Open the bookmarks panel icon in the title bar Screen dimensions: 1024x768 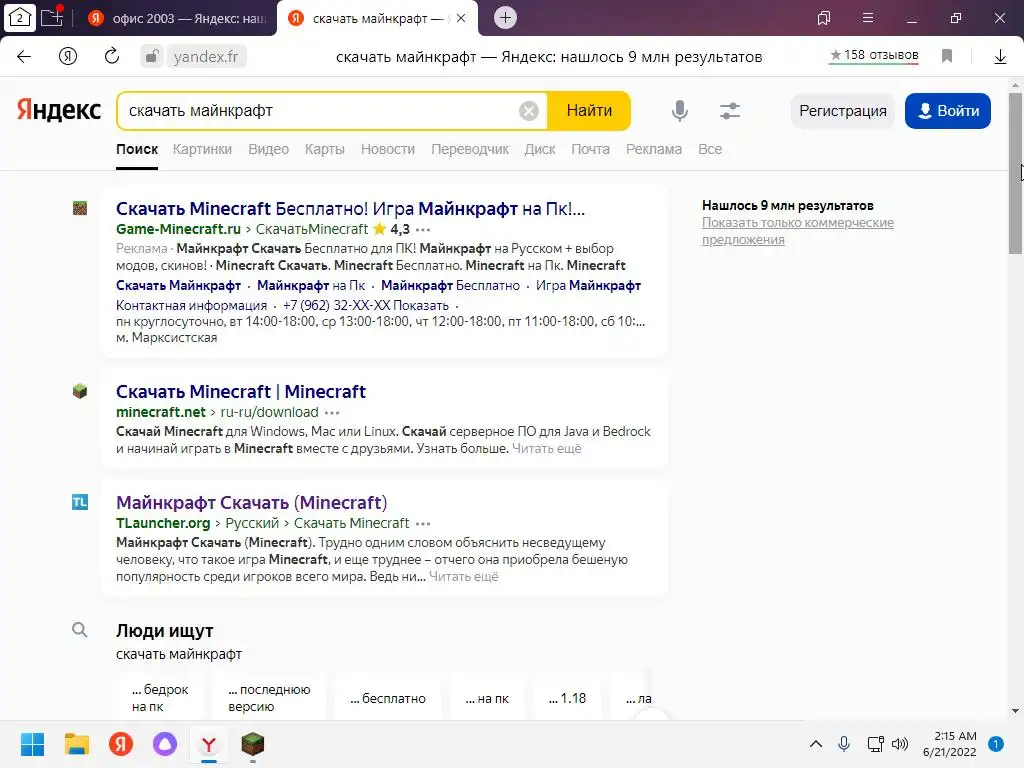point(824,18)
